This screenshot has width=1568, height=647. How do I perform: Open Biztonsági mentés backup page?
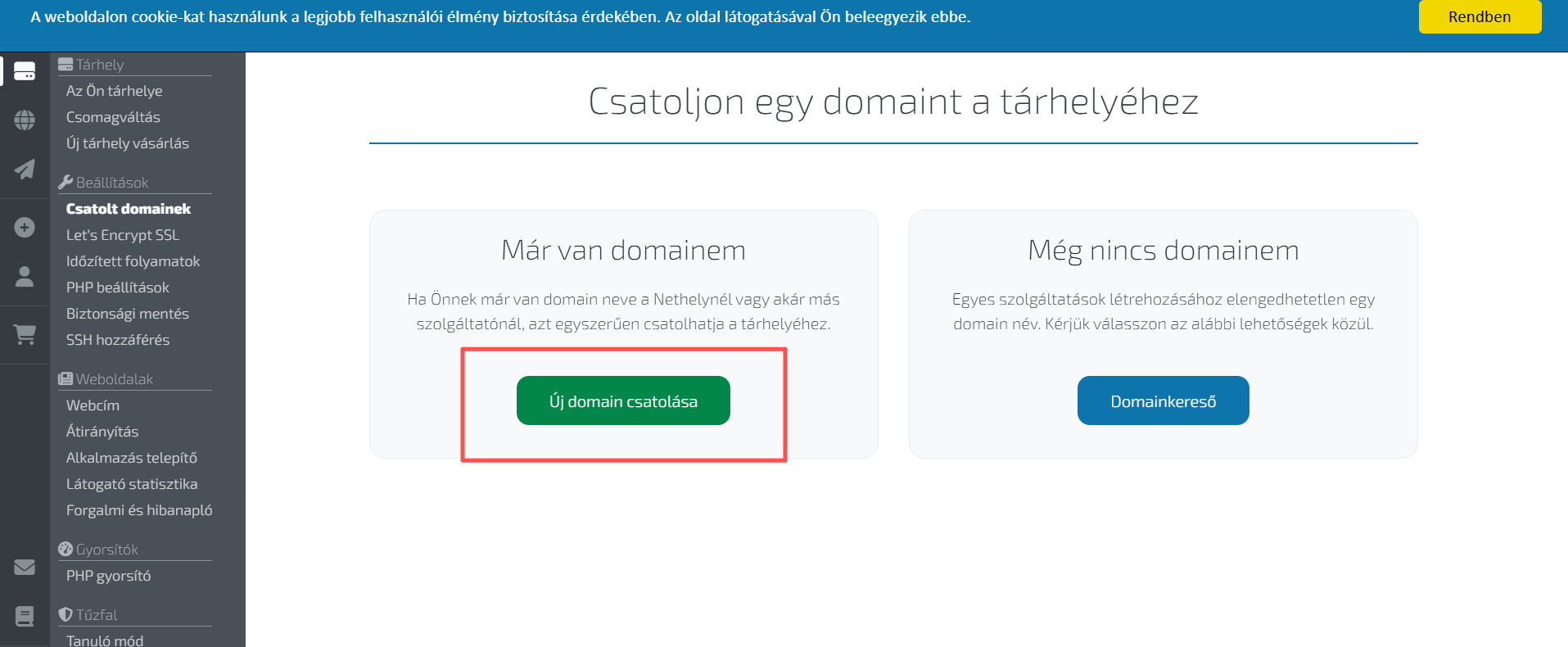click(x=128, y=314)
